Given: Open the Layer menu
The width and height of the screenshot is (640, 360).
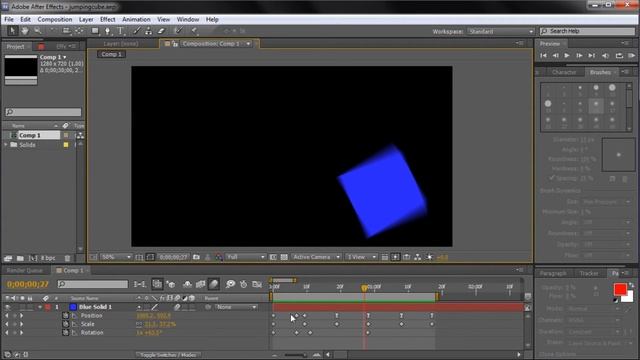Looking at the screenshot, I should [86, 19].
